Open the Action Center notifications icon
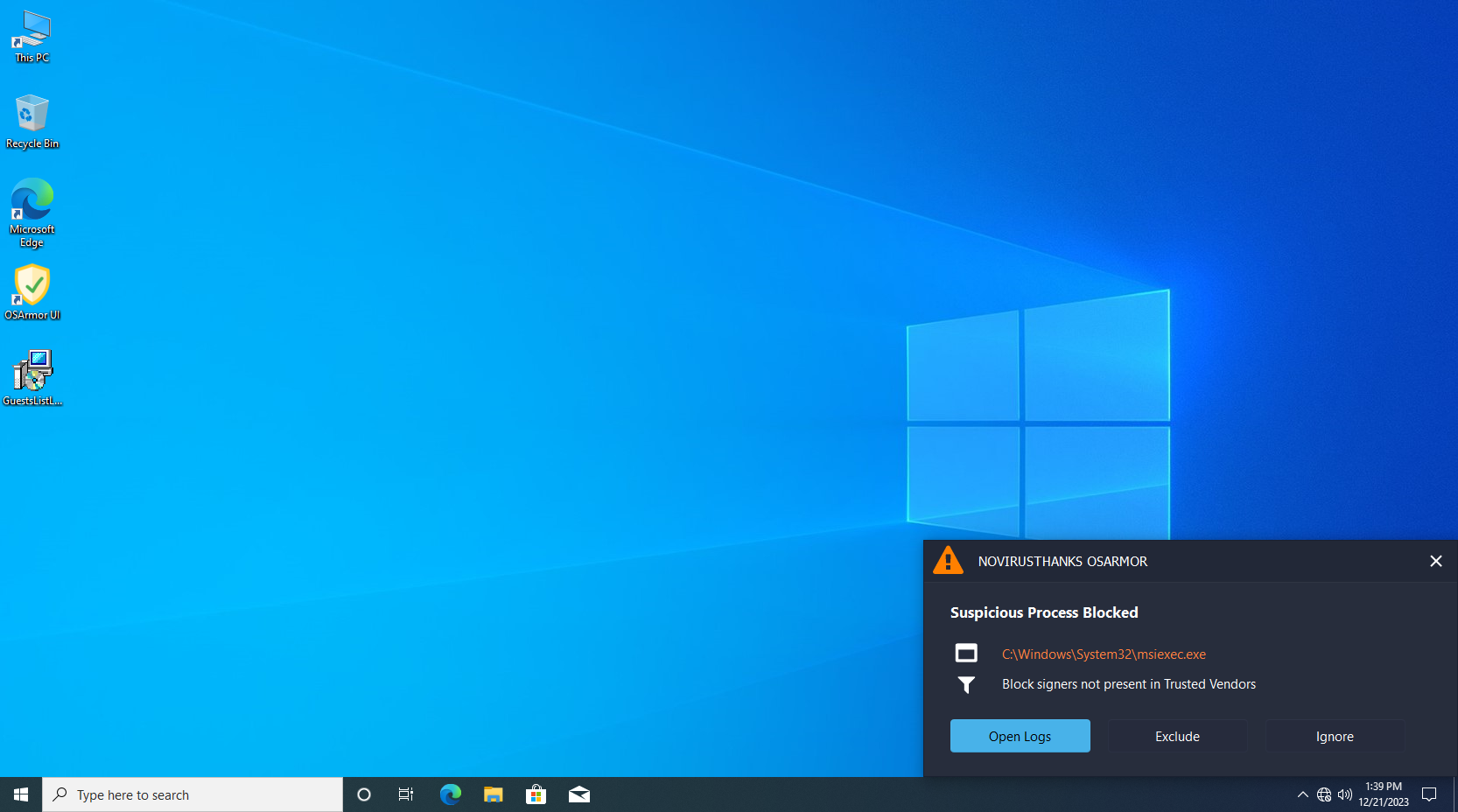The height and width of the screenshot is (812, 1458). [x=1429, y=794]
